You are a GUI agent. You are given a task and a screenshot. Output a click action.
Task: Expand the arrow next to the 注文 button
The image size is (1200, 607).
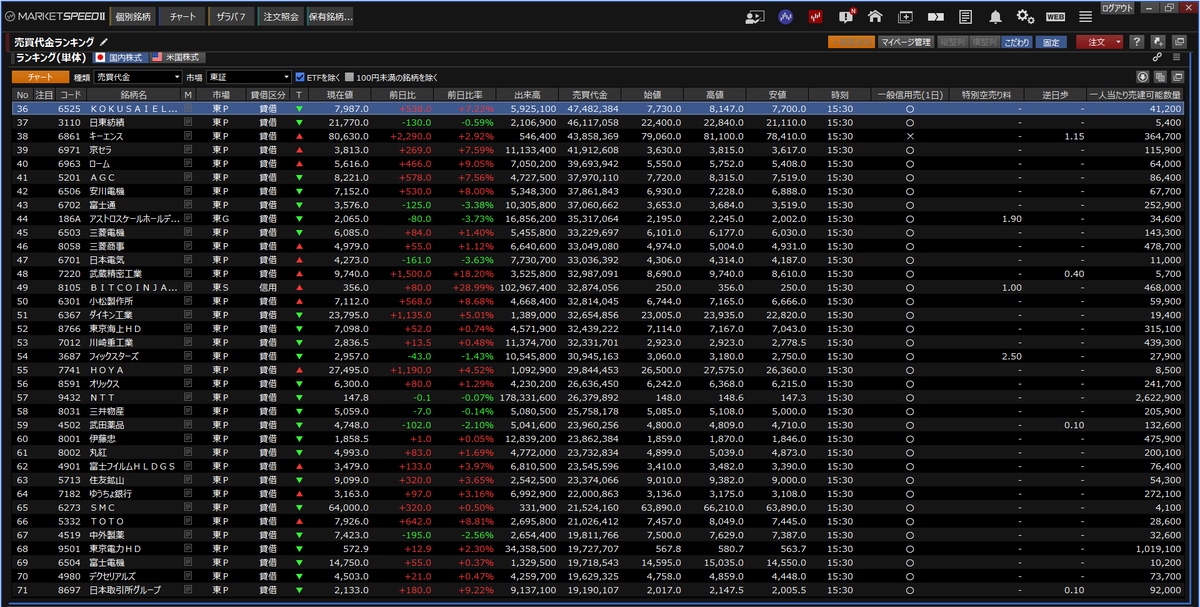coord(1120,42)
